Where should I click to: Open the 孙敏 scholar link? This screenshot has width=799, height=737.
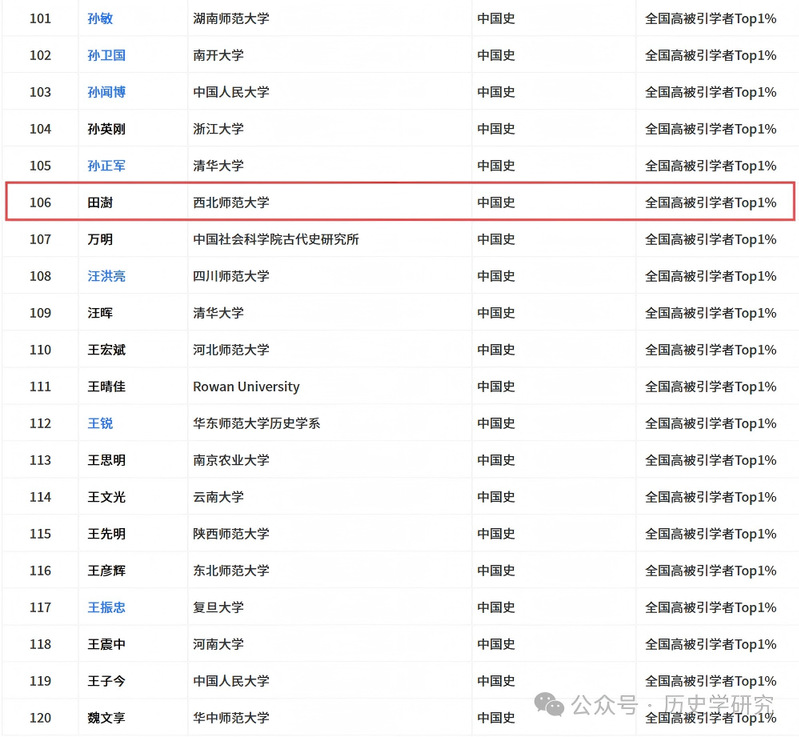[x=100, y=18]
